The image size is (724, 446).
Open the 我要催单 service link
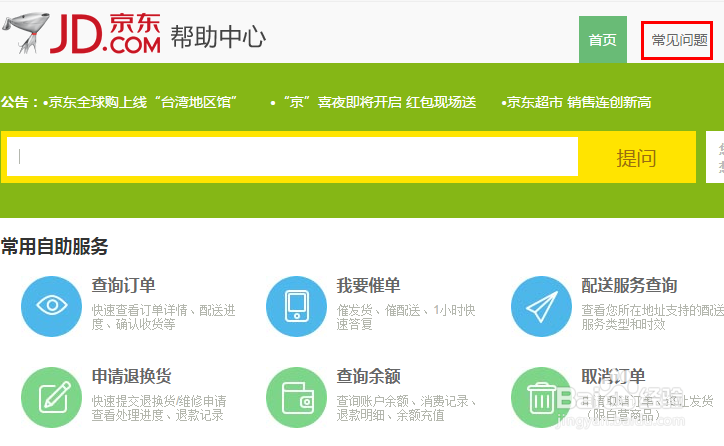pyautogui.click(x=368, y=285)
